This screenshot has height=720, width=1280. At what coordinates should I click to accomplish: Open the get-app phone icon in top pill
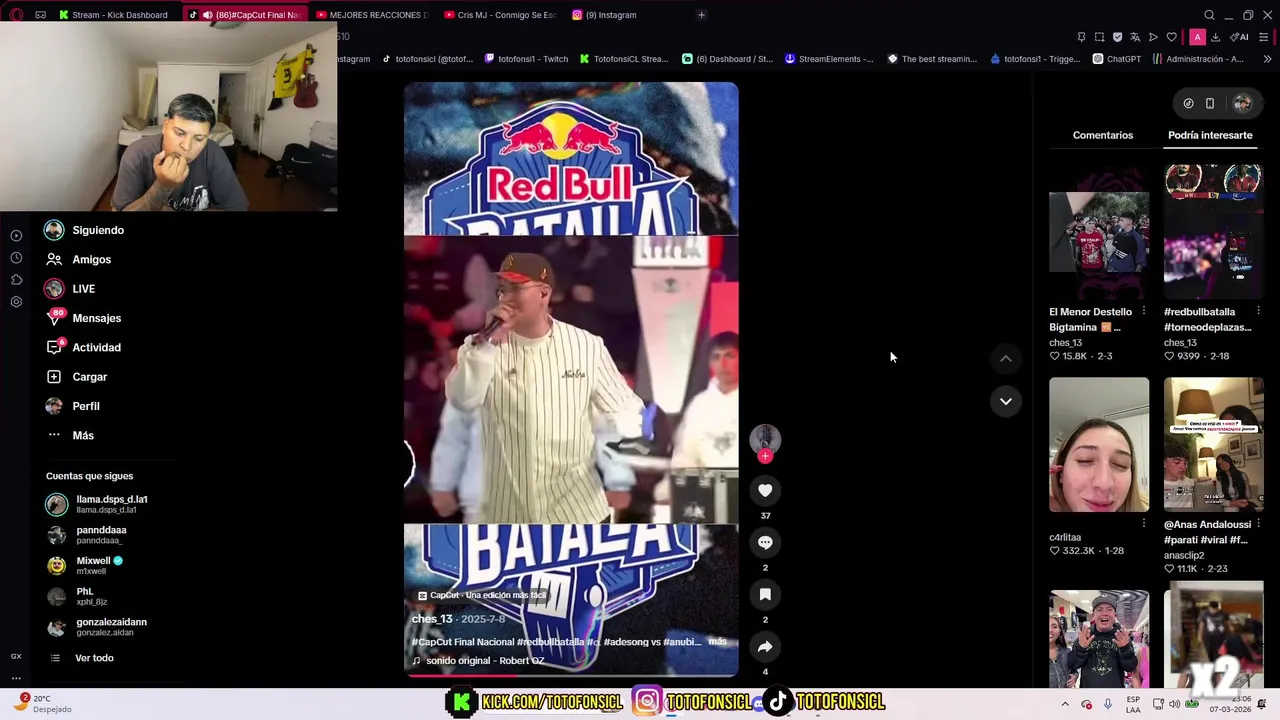point(1210,103)
